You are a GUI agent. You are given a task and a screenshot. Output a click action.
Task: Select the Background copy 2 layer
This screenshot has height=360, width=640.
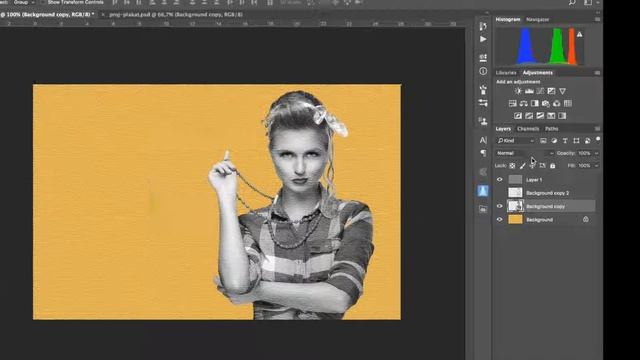point(547,193)
